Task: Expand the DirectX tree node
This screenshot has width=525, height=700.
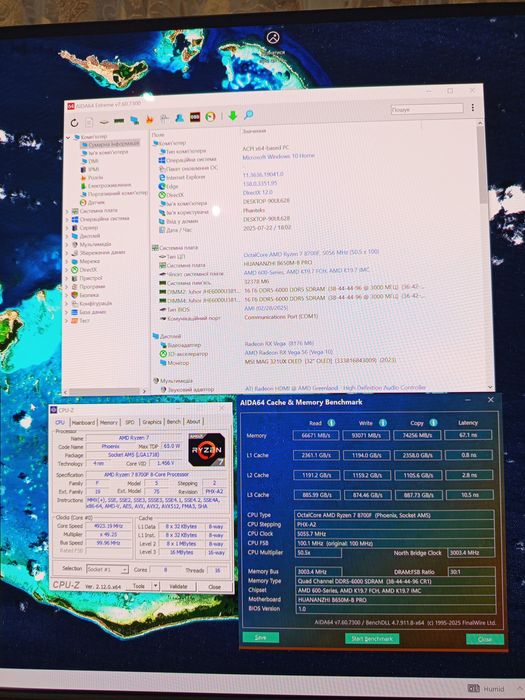Action: [67, 270]
